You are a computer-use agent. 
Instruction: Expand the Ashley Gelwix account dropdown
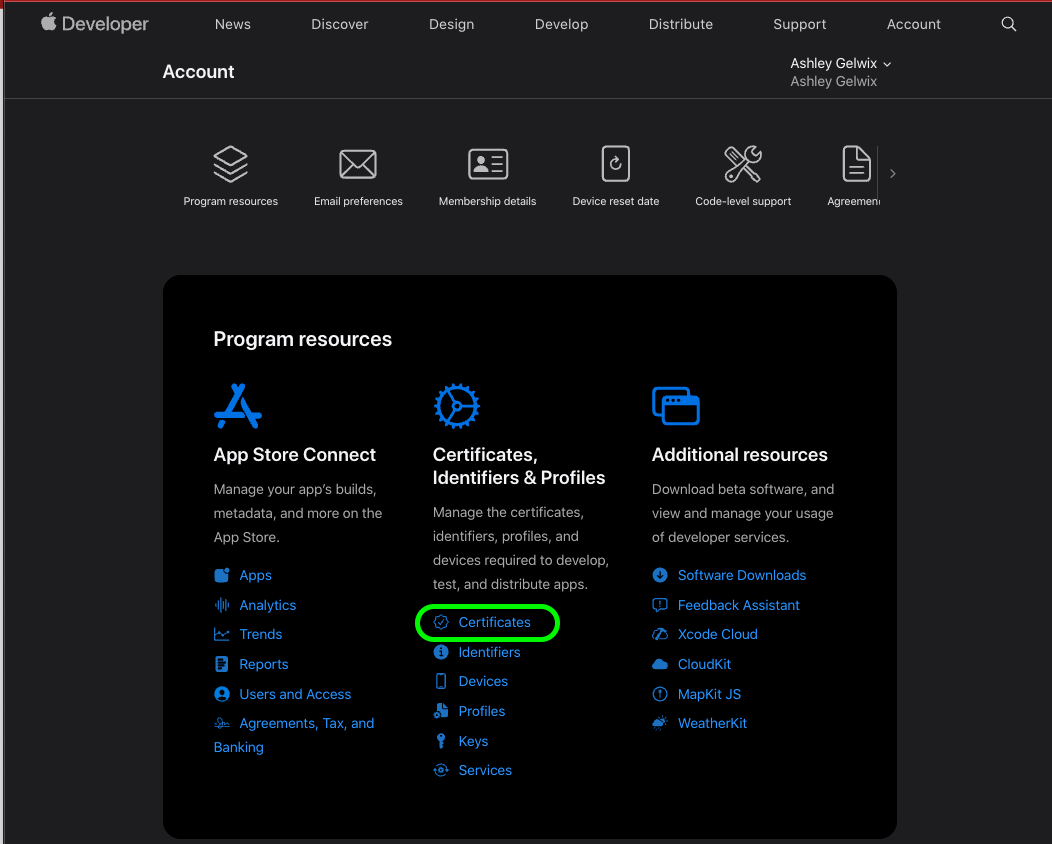pyautogui.click(x=840, y=64)
